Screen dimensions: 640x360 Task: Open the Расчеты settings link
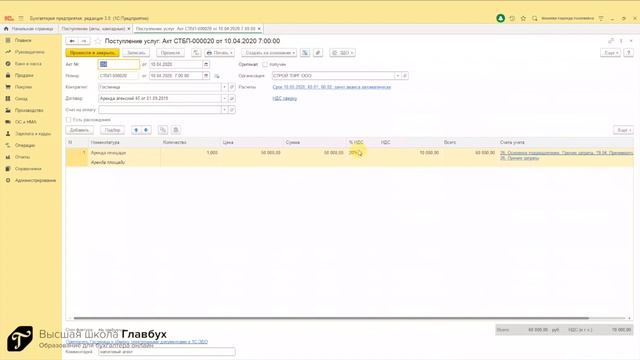pyautogui.click(x=331, y=87)
